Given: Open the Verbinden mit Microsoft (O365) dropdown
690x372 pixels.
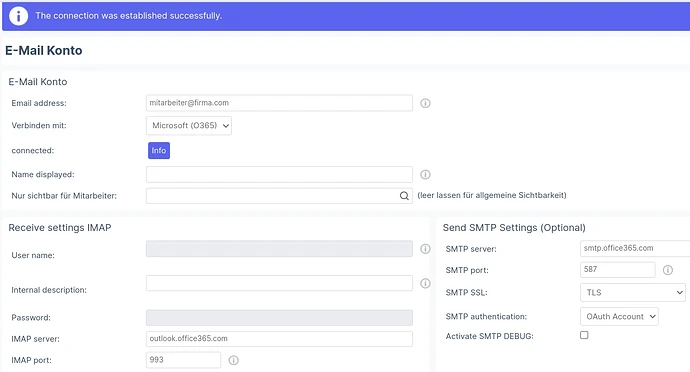Looking at the screenshot, I should click(x=189, y=125).
